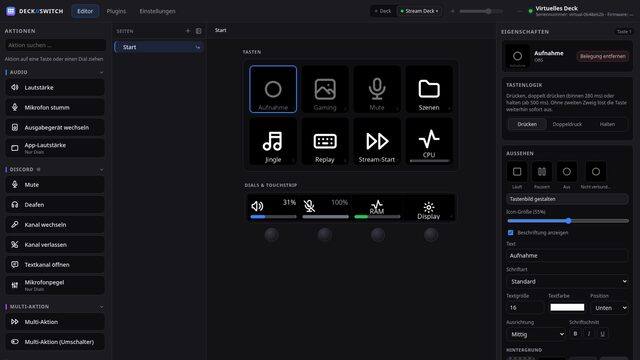The height and width of the screenshot is (360, 640).
Task: Click Belegung entfernen button
Action: pyautogui.click(x=602, y=56)
